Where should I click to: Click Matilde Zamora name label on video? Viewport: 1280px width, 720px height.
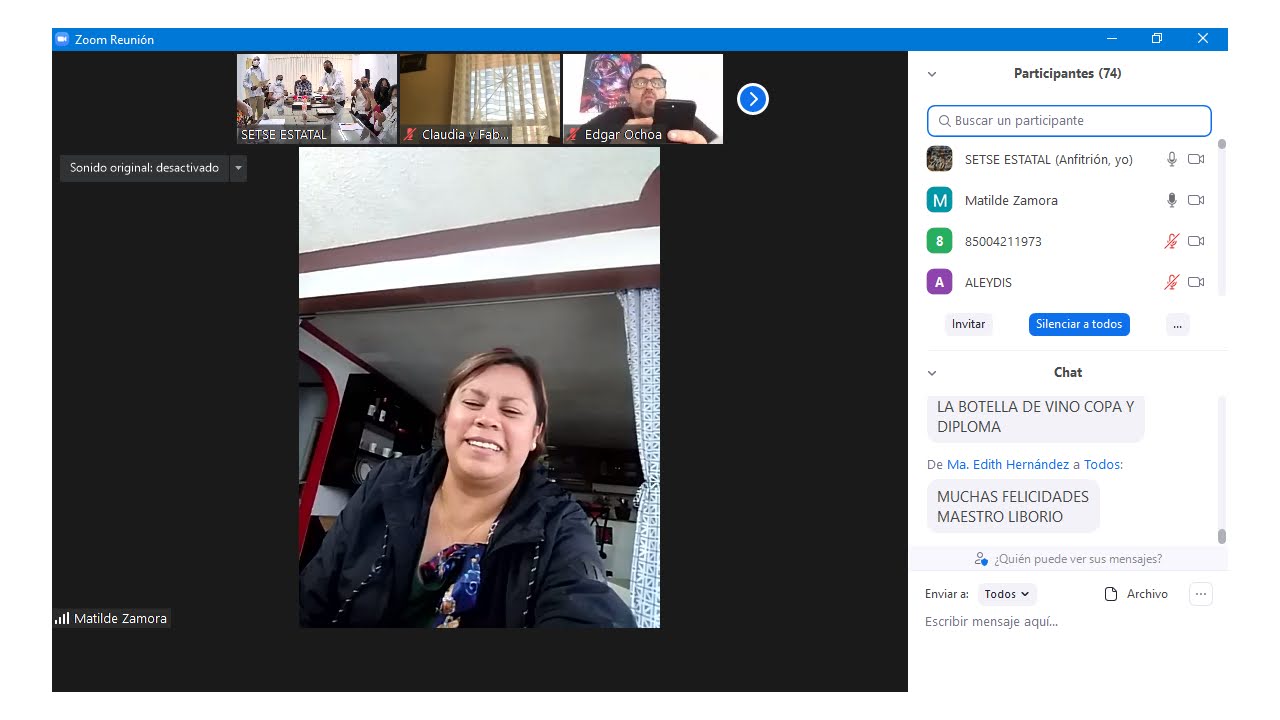[x=120, y=619]
